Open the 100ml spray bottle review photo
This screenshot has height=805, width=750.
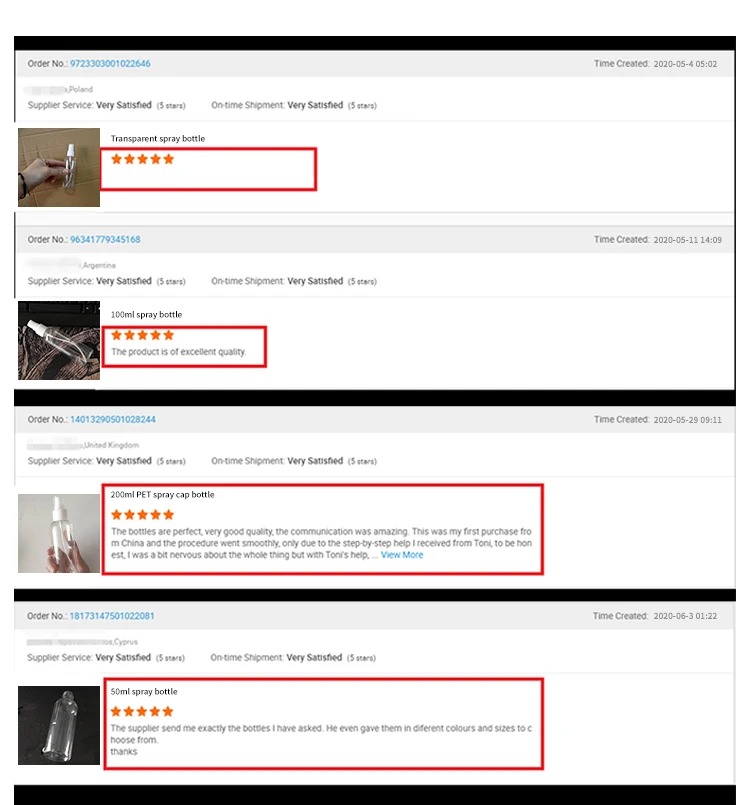tap(59, 340)
